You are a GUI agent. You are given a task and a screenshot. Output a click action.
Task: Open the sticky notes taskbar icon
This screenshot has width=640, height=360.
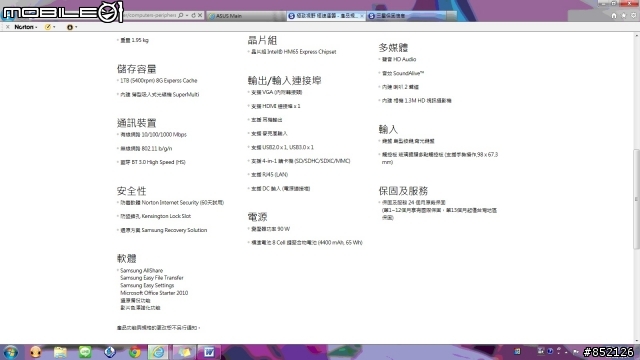(x=184, y=352)
